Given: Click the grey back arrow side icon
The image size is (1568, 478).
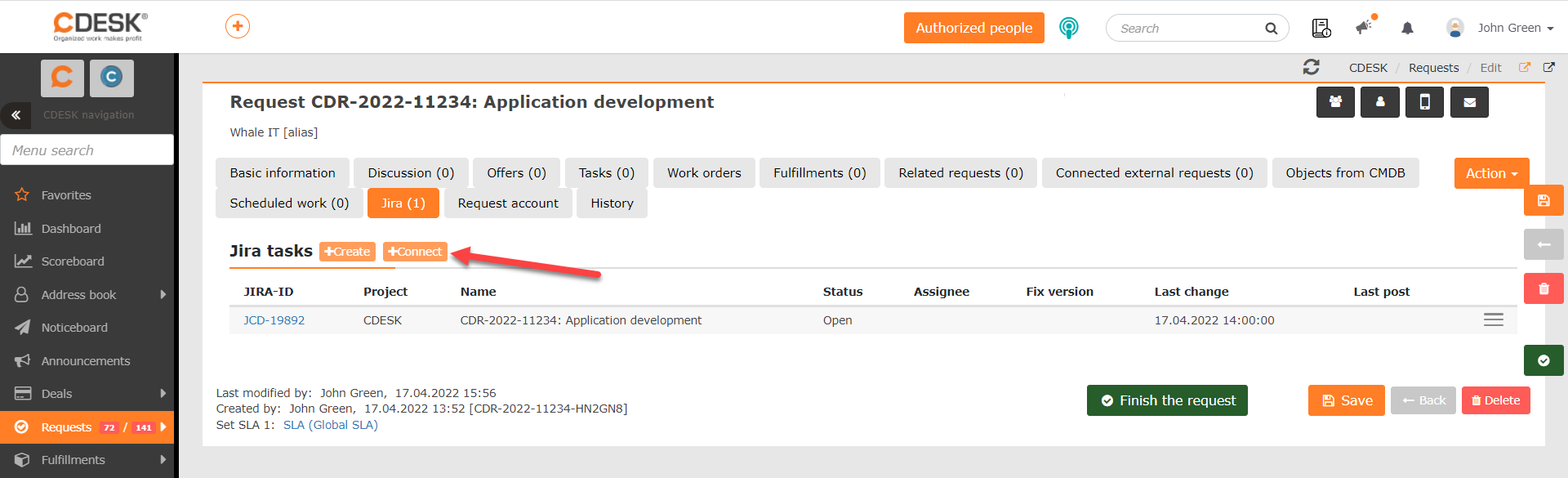Looking at the screenshot, I should [x=1543, y=244].
